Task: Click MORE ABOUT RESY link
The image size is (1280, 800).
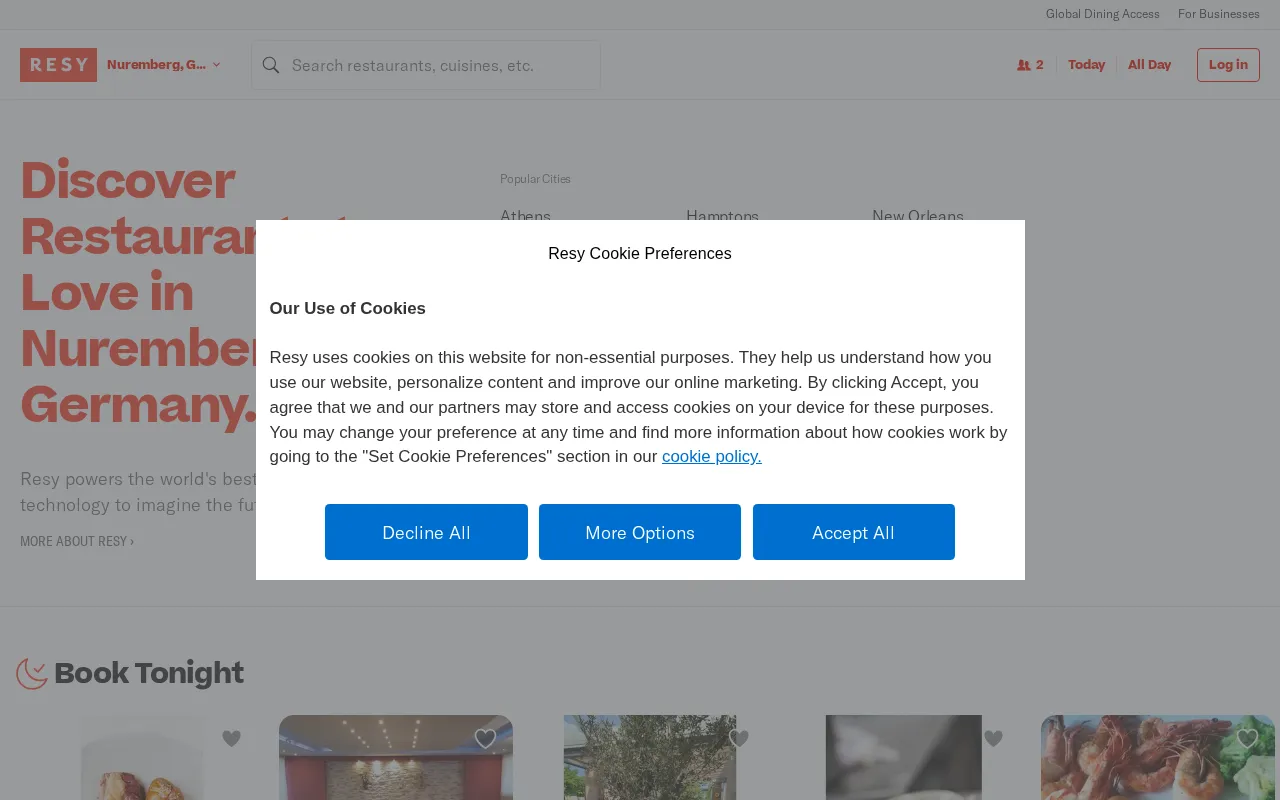Action: 77,541
